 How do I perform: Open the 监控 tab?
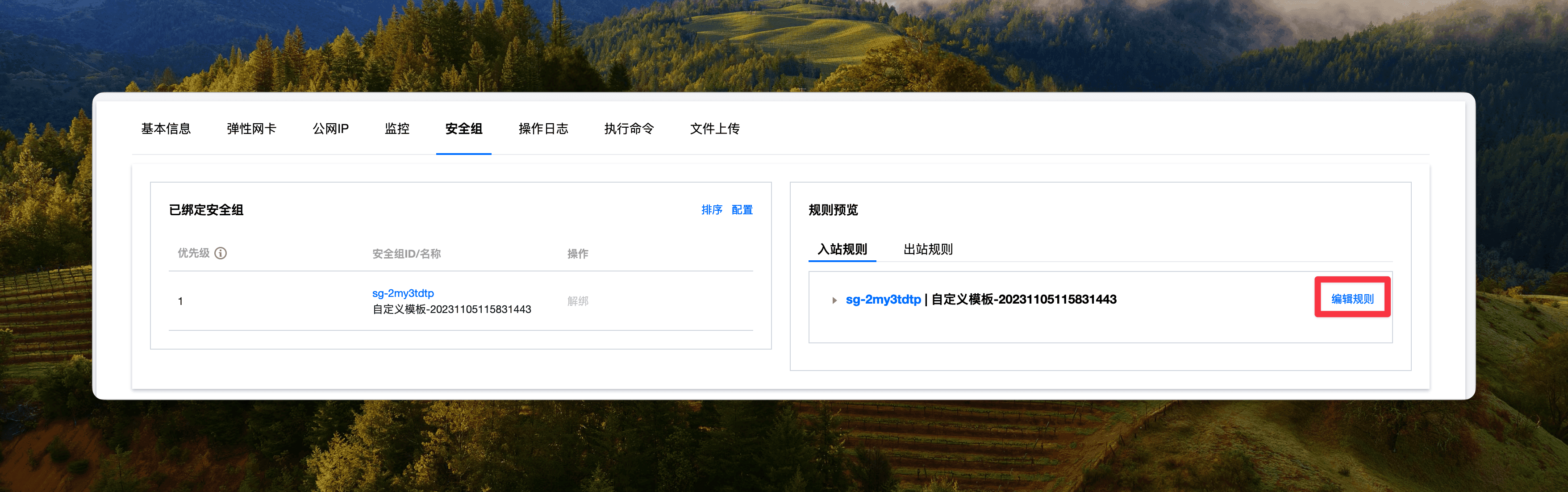pos(397,129)
